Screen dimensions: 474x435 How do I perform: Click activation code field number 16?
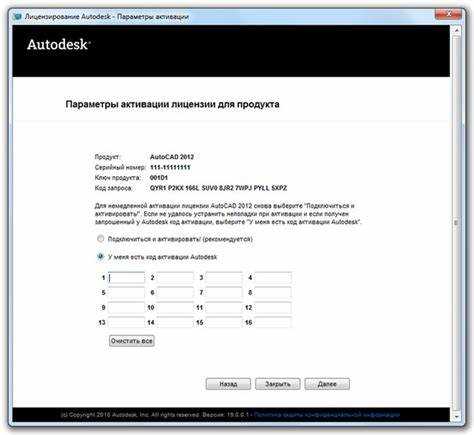(x=273, y=322)
